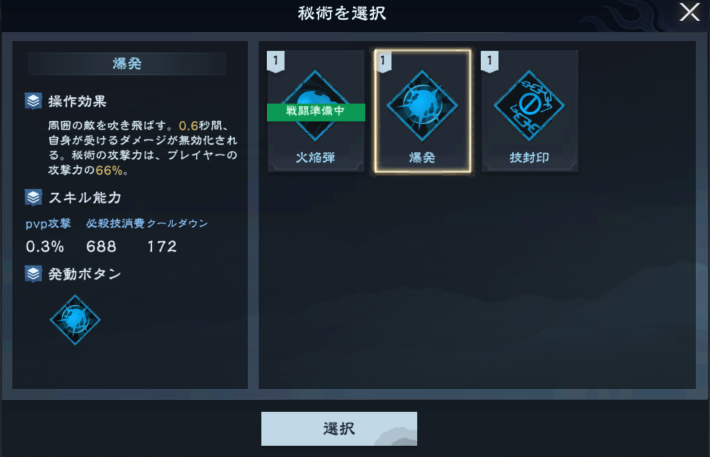Click the layers icon beside 操作効果

(33, 101)
